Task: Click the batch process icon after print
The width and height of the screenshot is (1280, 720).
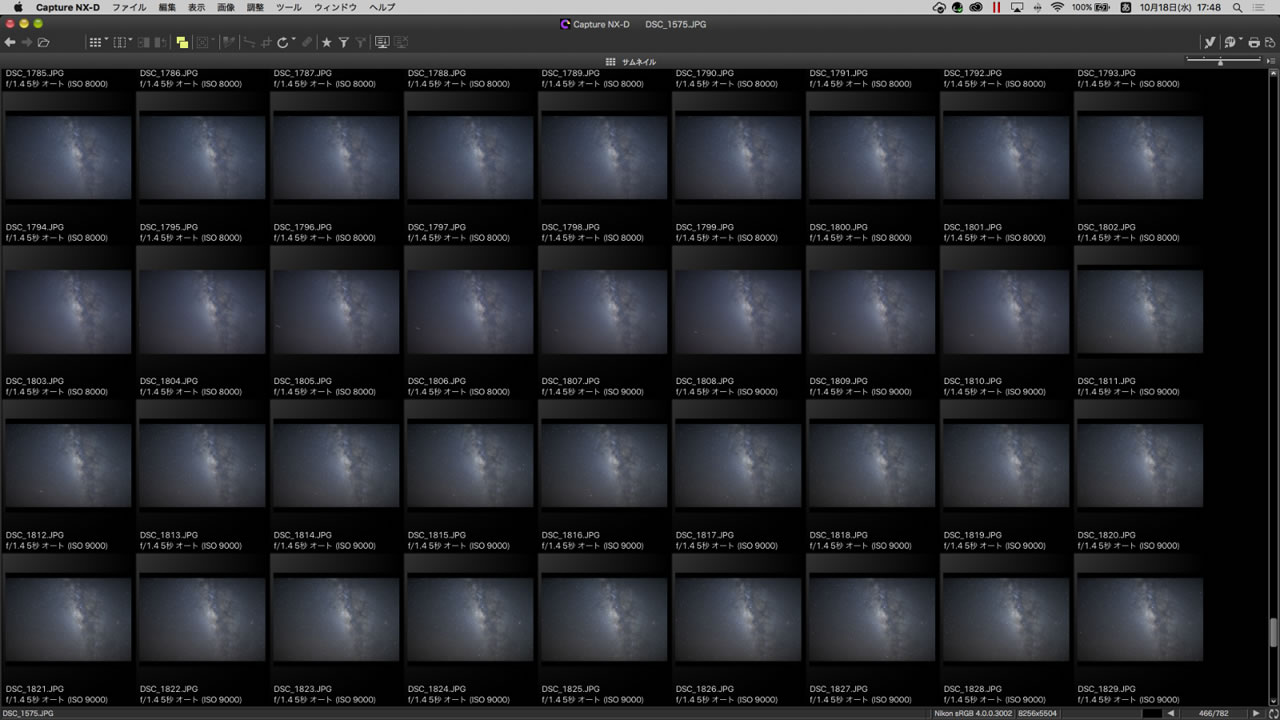Action: pyautogui.click(x=1270, y=43)
